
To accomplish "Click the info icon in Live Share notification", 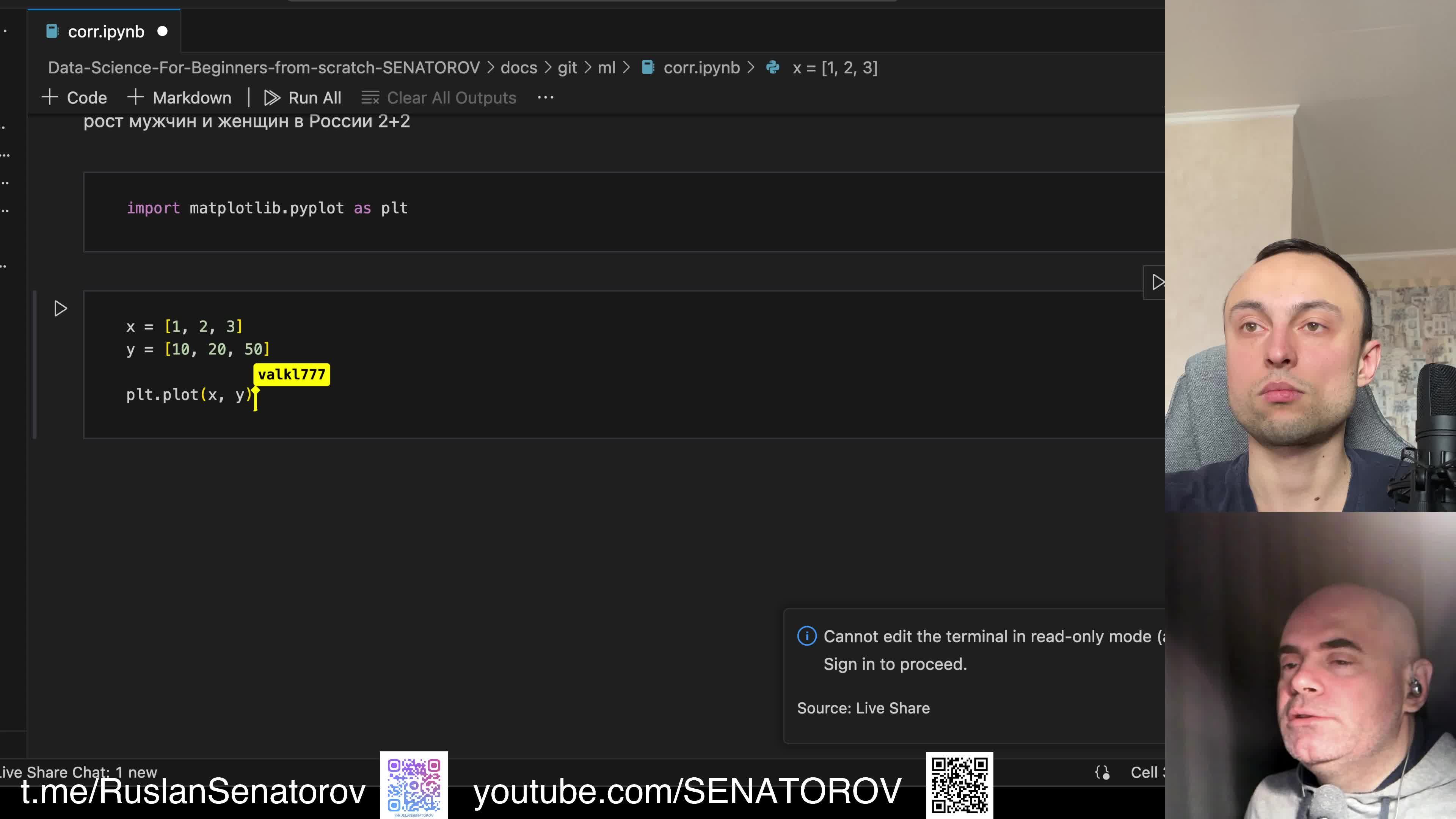I will [806, 636].
